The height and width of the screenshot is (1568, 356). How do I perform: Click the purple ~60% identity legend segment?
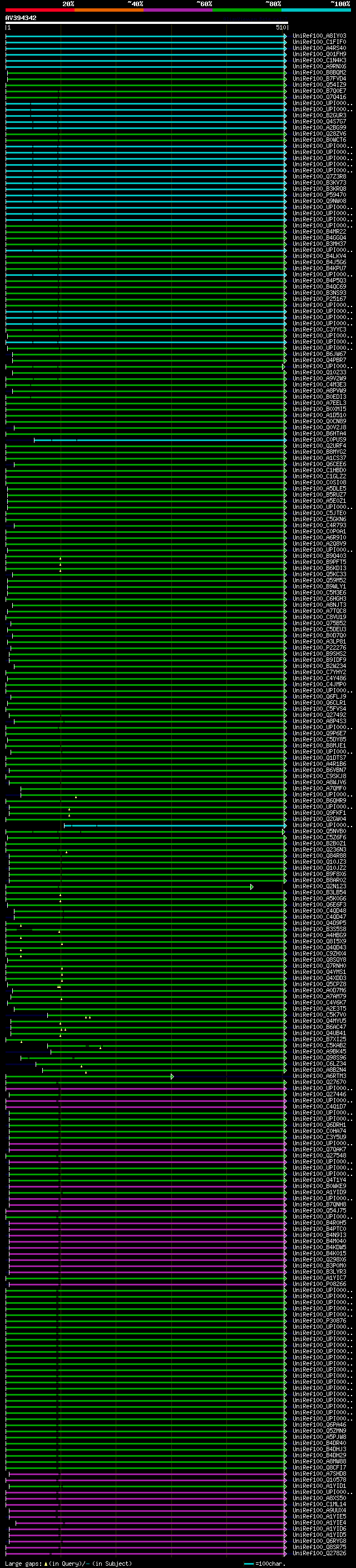179,10
